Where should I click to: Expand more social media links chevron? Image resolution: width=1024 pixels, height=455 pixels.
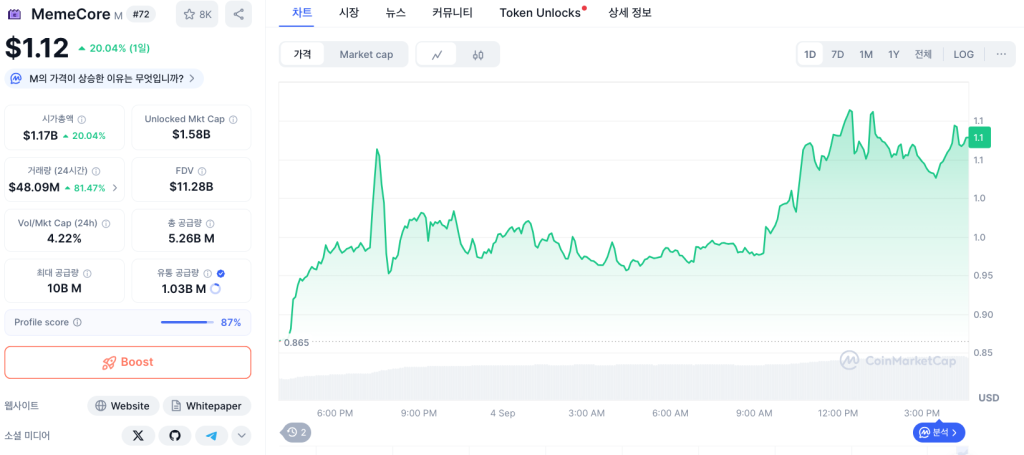pyautogui.click(x=241, y=435)
